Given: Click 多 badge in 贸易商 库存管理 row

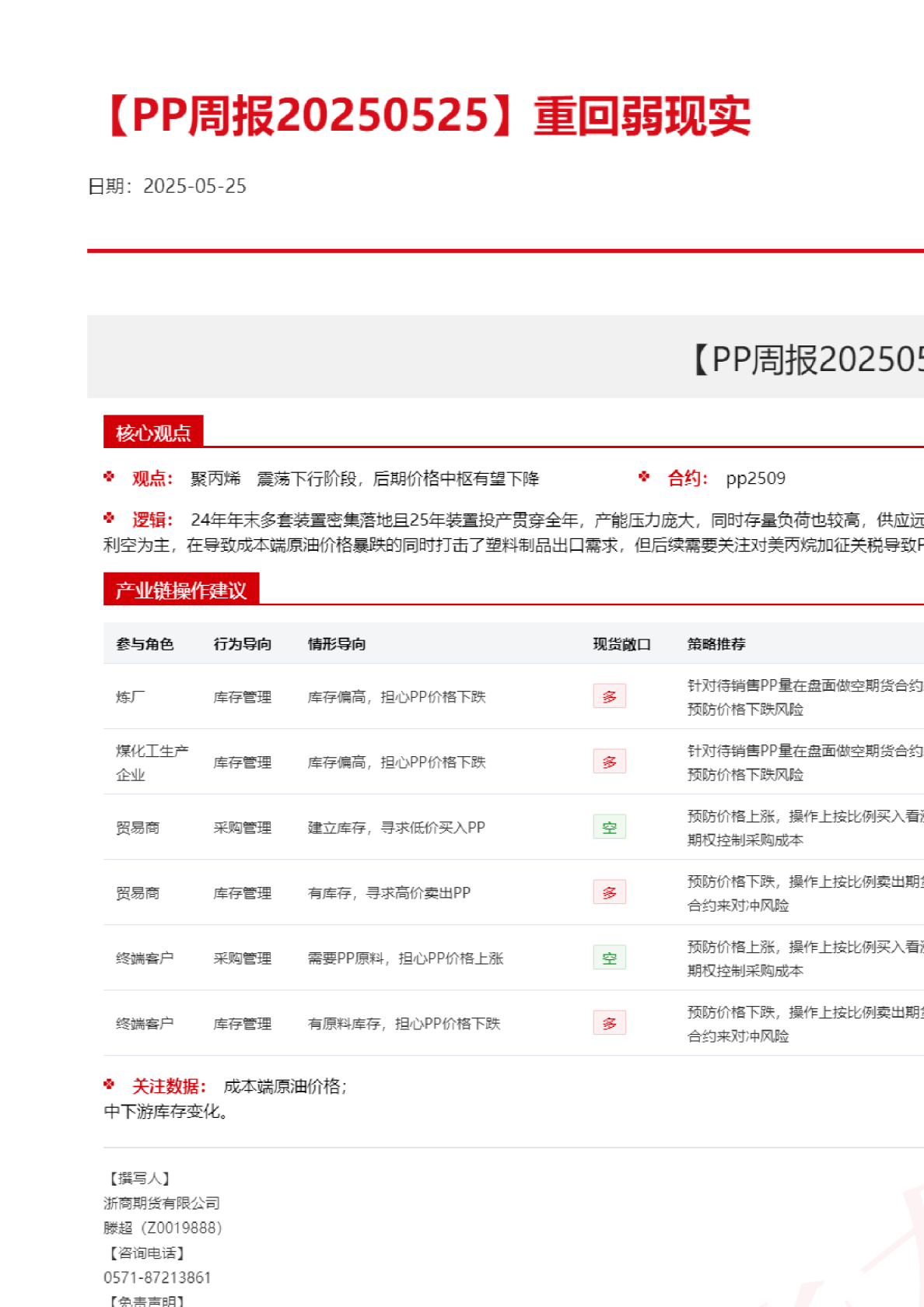Looking at the screenshot, I should coord(609,892).
